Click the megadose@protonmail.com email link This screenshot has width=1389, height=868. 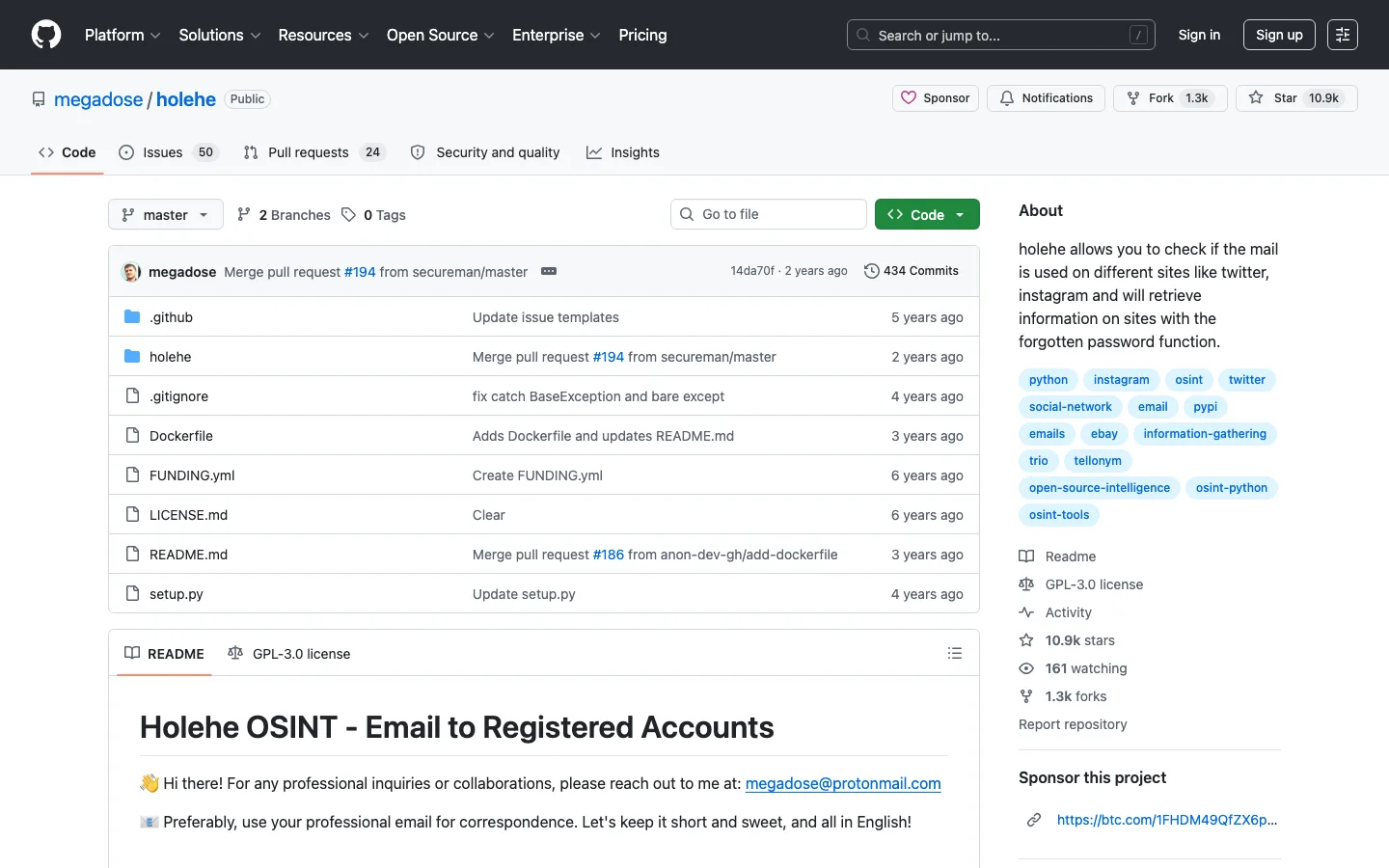pyautogui.click(x=843, y=783)
